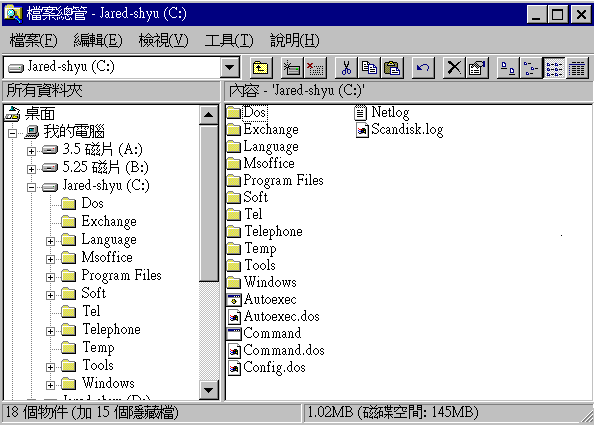The height and width of the screenshot is (425, 594).
Task: Click the Paste clipboard icon
Action: point(392,68)
